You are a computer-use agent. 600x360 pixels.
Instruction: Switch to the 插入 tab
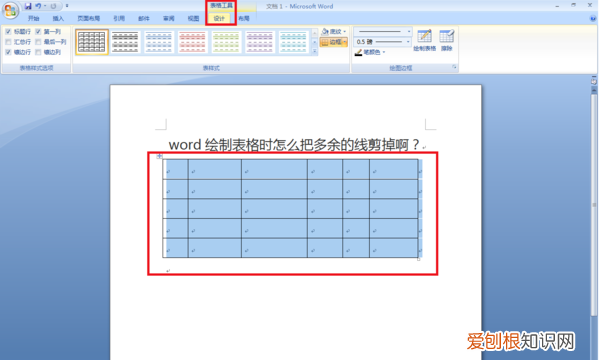tap(58, 18)
